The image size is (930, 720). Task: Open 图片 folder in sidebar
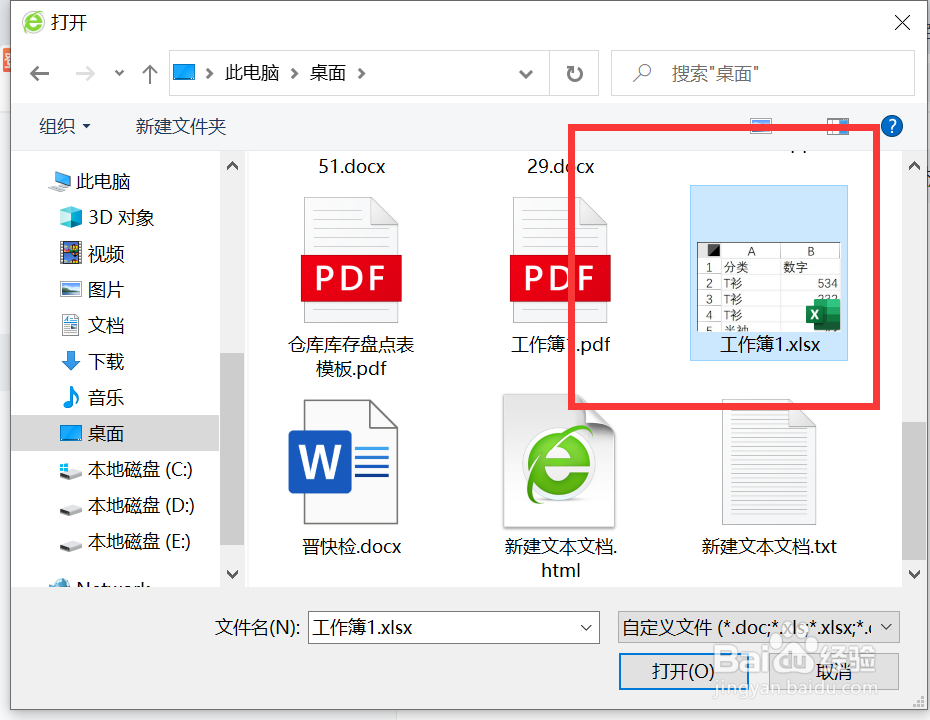93,289
